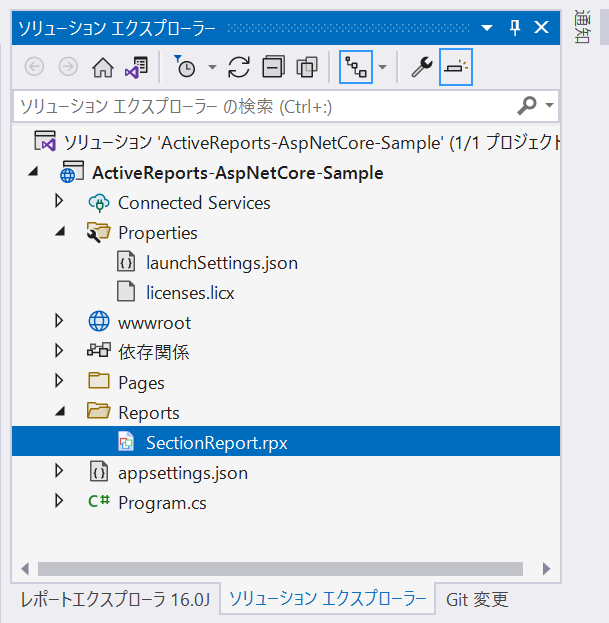Screen dimensions: 609x623
Task: Expand the 依存関係 node
Action: 59,351
